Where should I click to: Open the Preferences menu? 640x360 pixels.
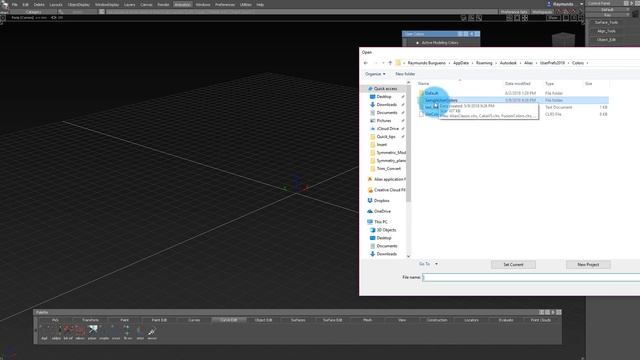point(225,4)
